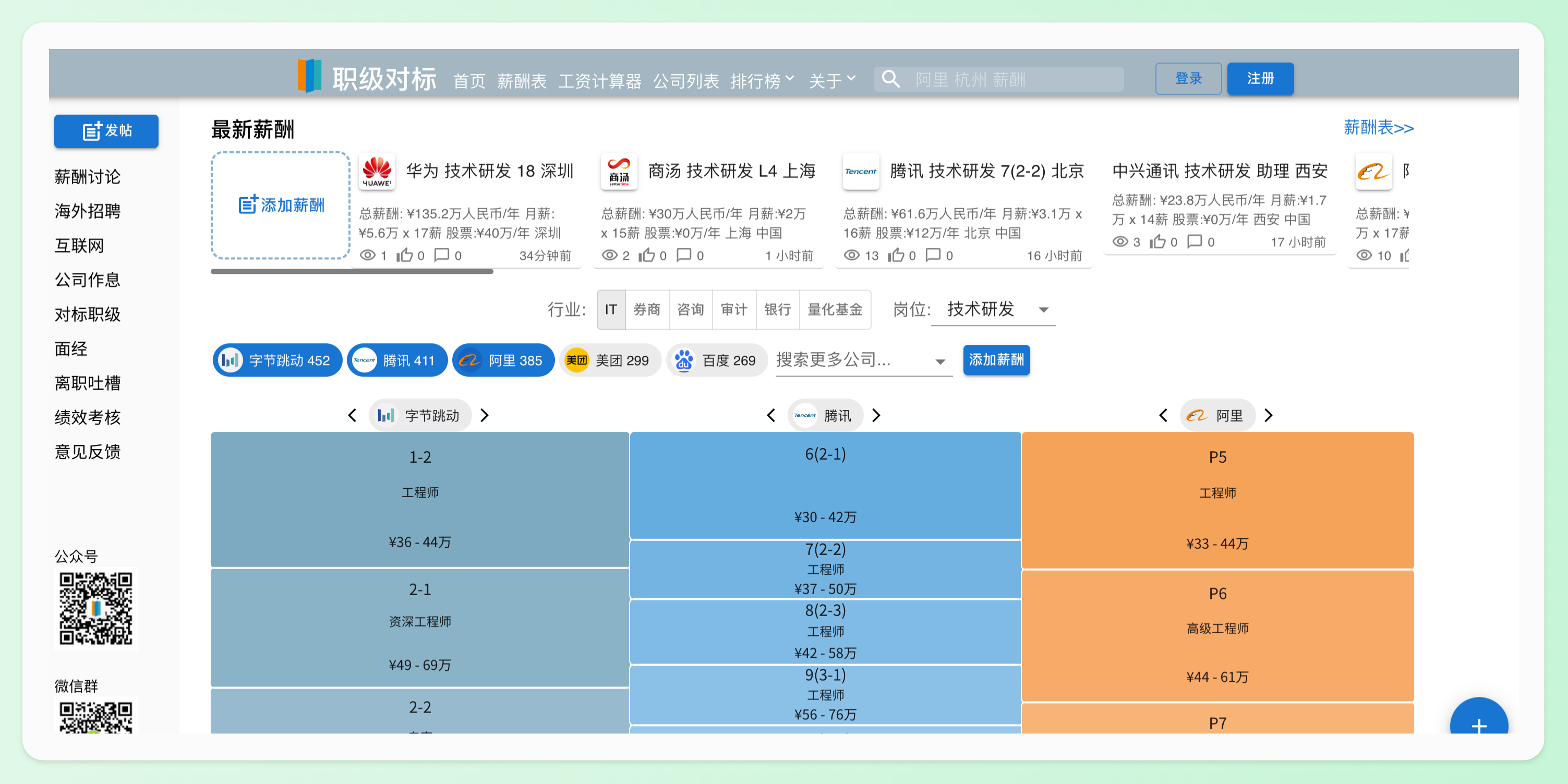Open comments on 商汤 salary post
The height and width of the screenshot is (784, 1568).
[x=684, y=255]
